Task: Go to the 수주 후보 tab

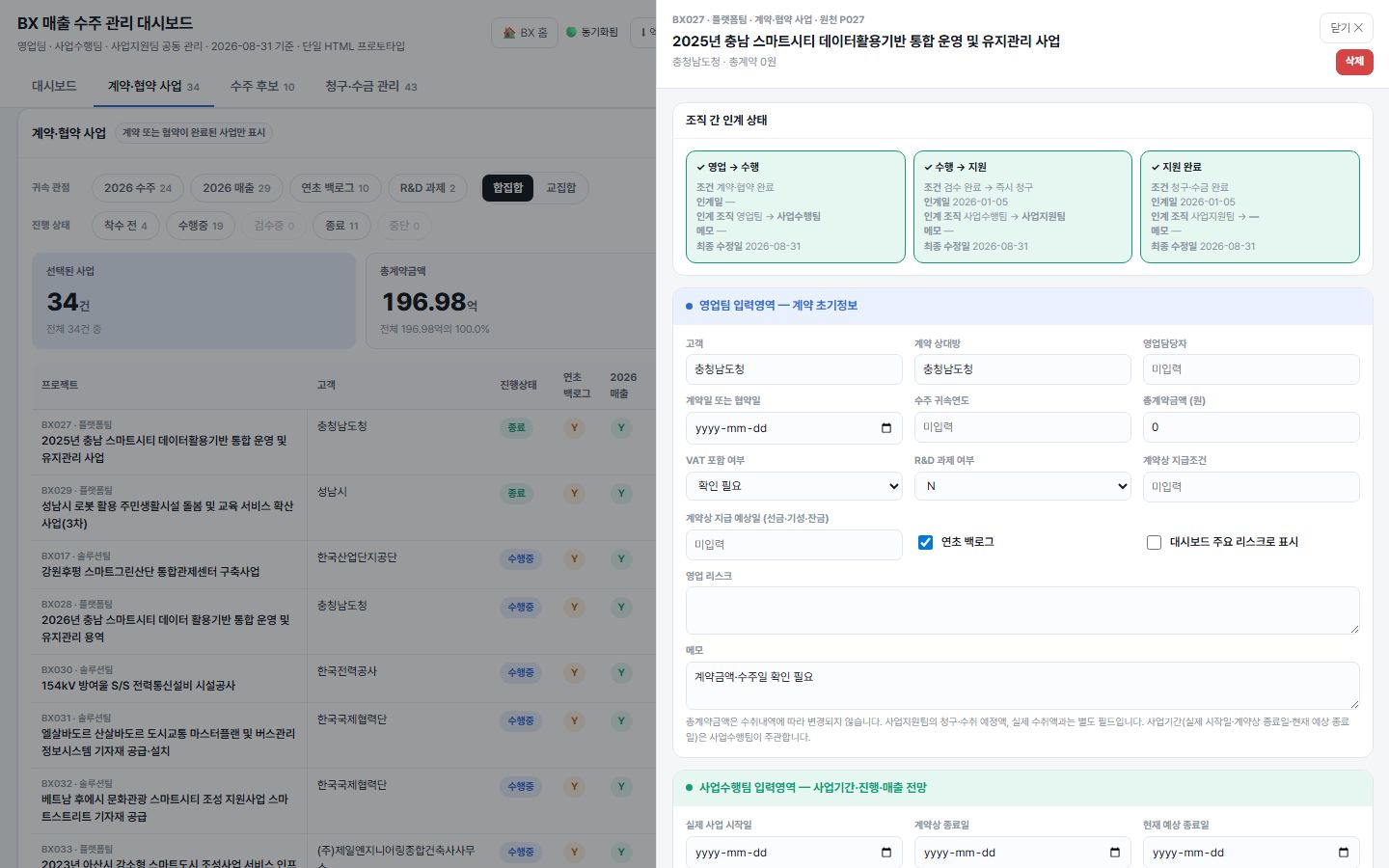Action: tap(262, 86)
